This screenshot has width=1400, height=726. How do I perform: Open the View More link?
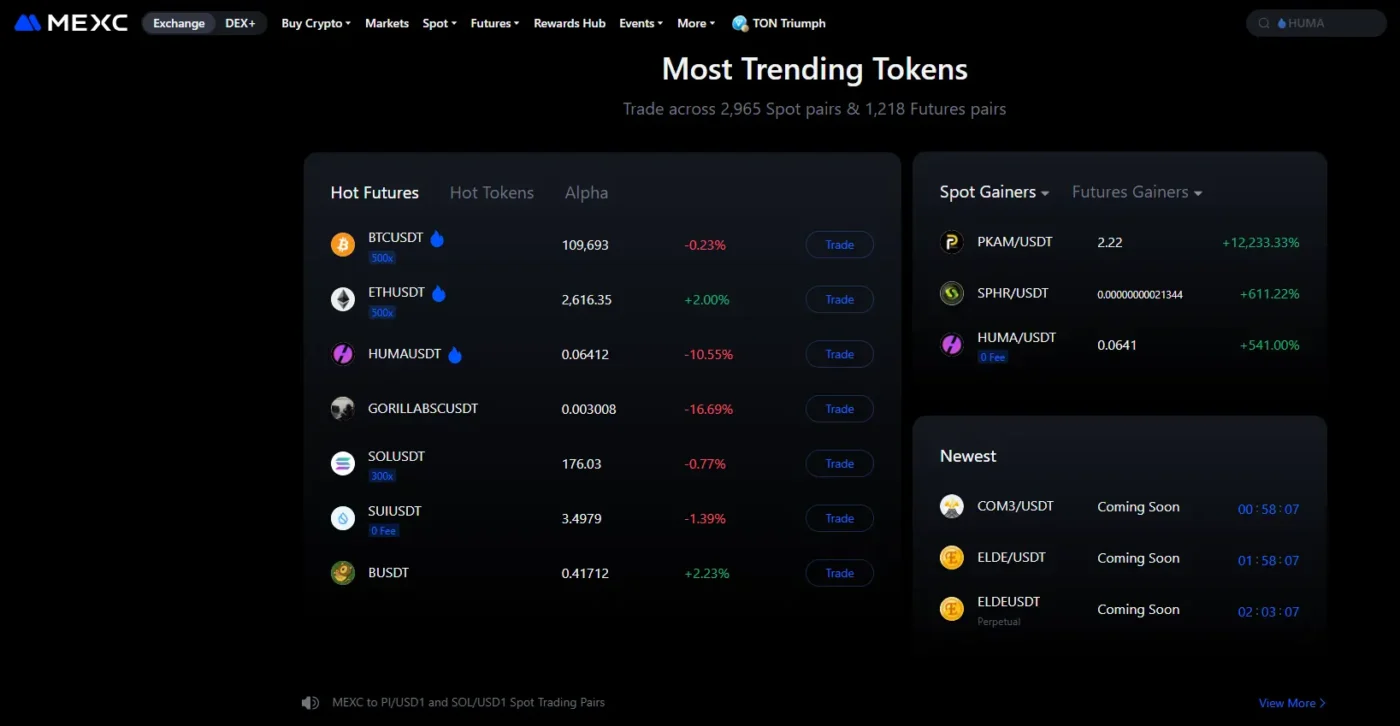click(x=1292, y=703)
